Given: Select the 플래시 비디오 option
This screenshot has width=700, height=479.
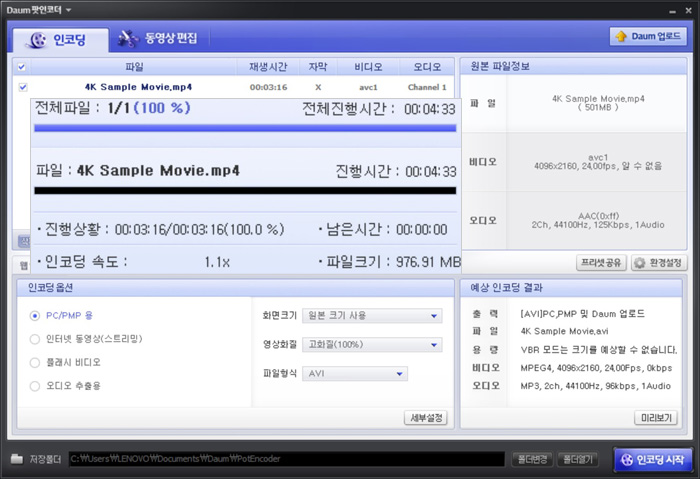Looking at the screenshot, I should [x=35, y=362].
